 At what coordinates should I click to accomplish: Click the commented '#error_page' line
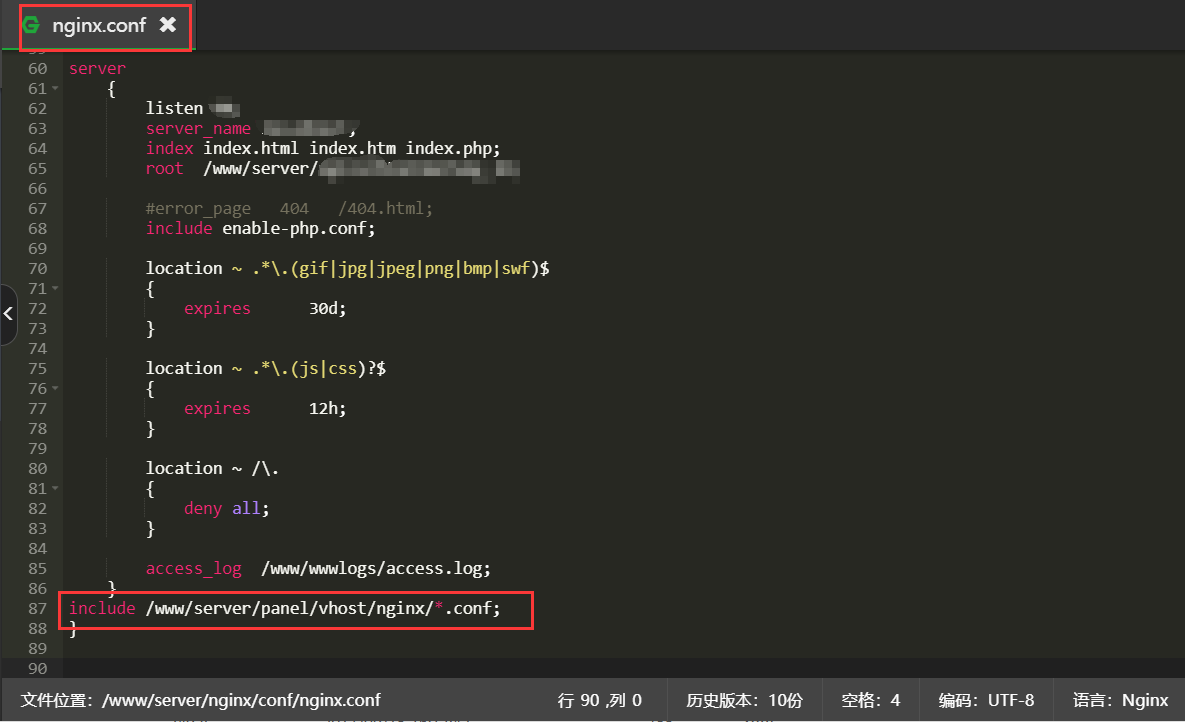point(289,209)
